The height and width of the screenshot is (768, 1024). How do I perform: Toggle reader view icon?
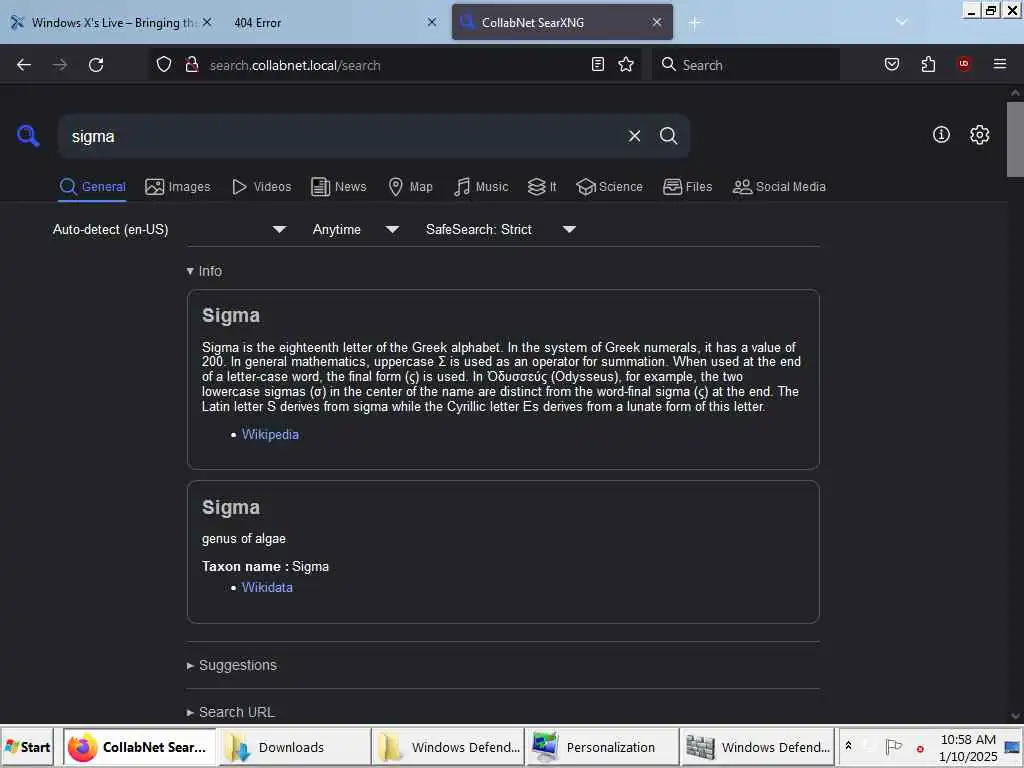[x=598, y=64]
